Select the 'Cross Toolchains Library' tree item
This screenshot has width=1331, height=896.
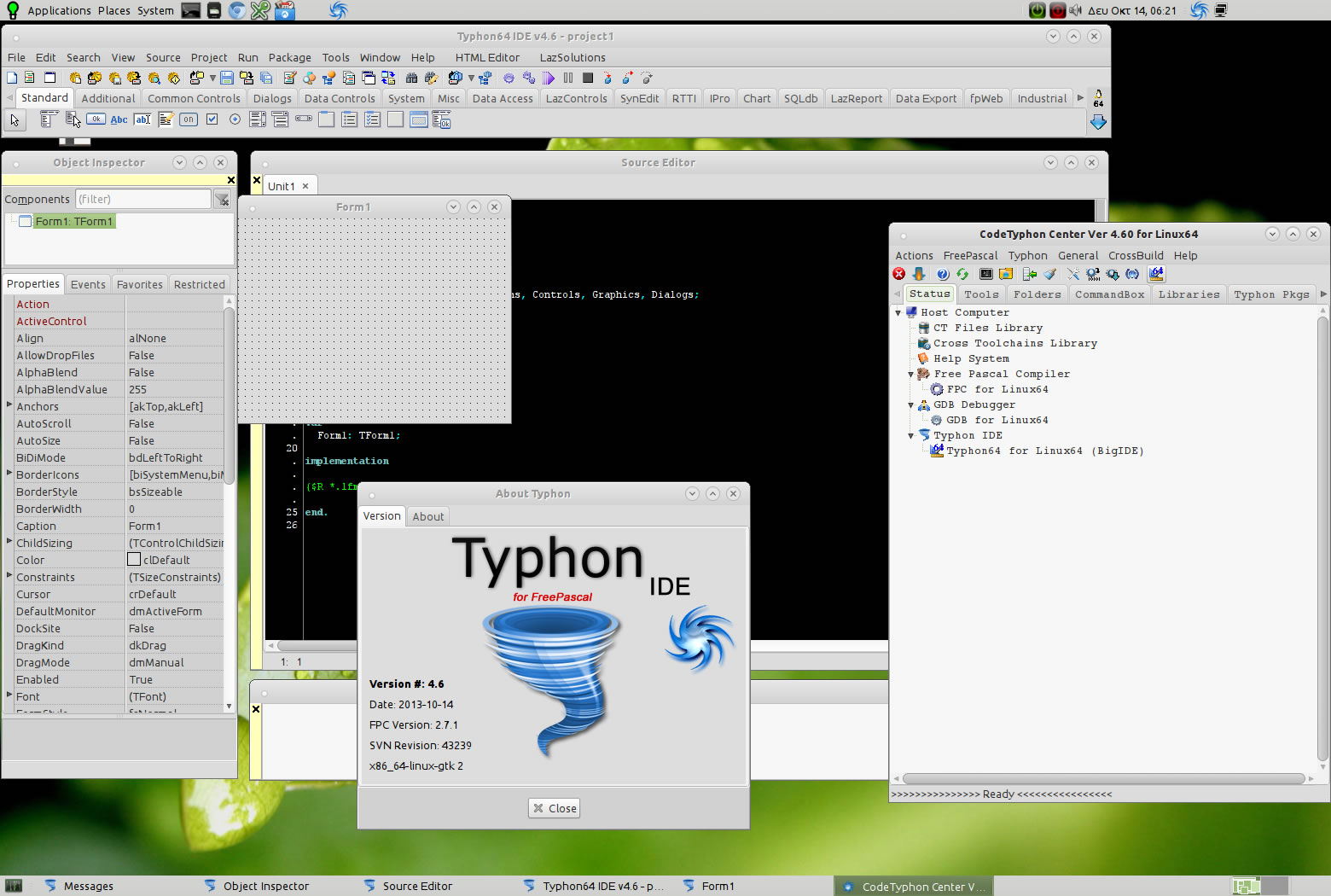coord(1014,344)
